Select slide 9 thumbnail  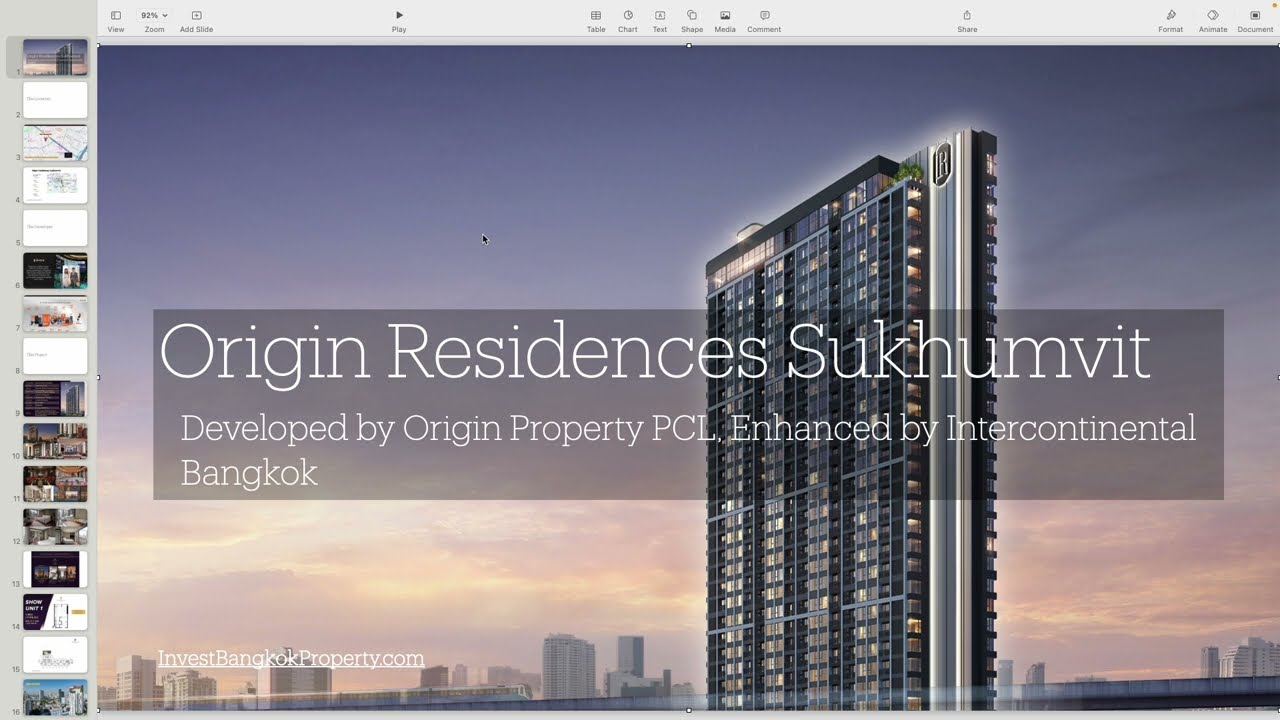point(55,399)
